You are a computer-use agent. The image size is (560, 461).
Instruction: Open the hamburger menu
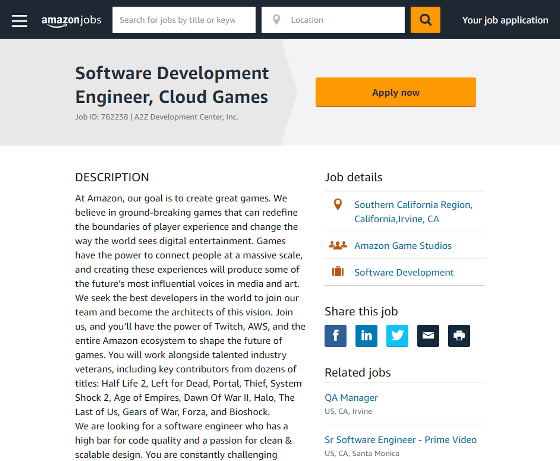click(19, 20)
